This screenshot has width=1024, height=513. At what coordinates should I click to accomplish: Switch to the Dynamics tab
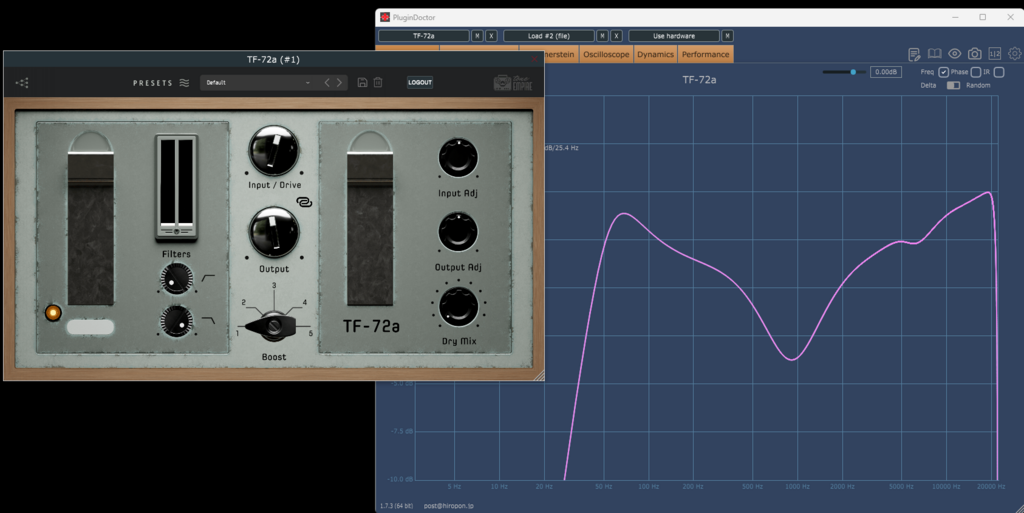coord(655,54)
